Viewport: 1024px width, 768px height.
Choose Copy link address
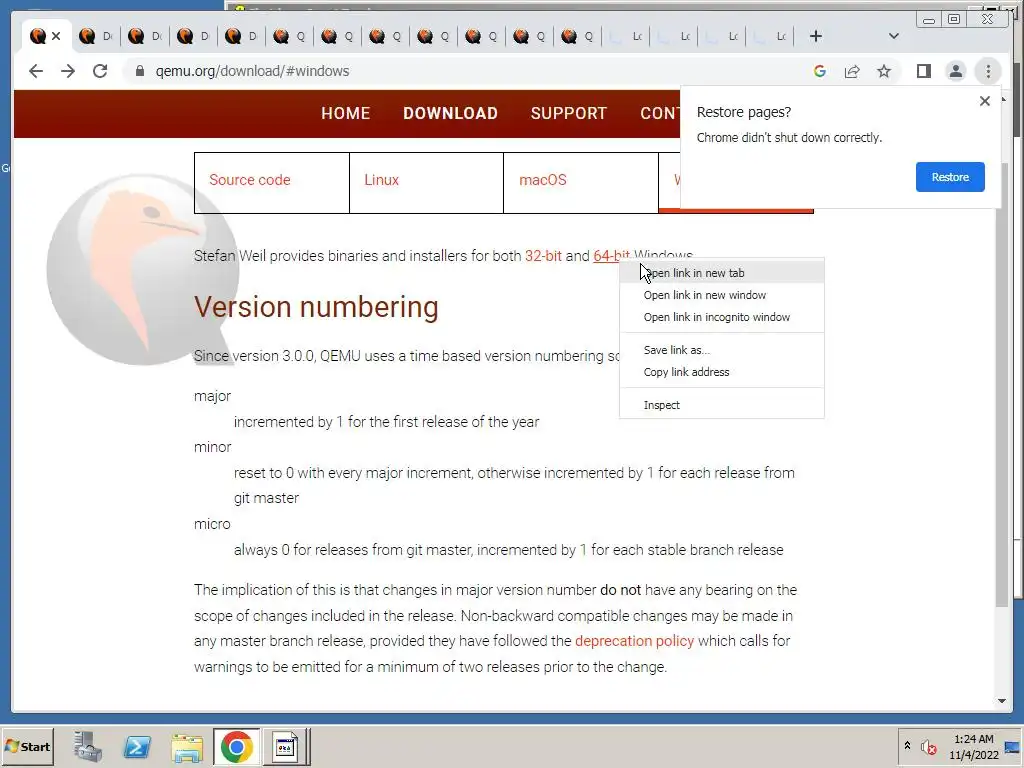click(722, 372)
